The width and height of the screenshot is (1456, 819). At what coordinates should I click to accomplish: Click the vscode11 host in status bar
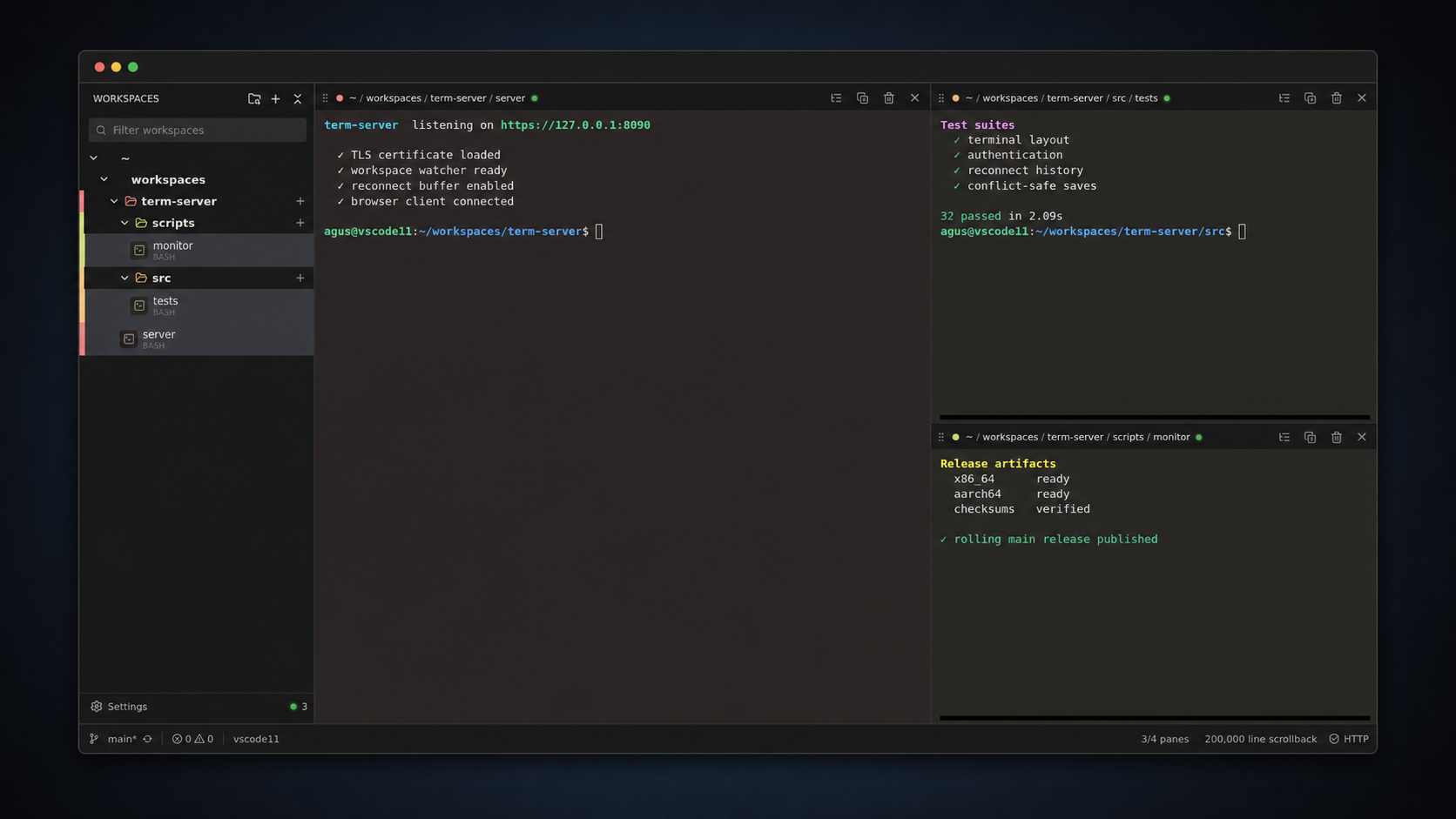[x=256, y=739]
